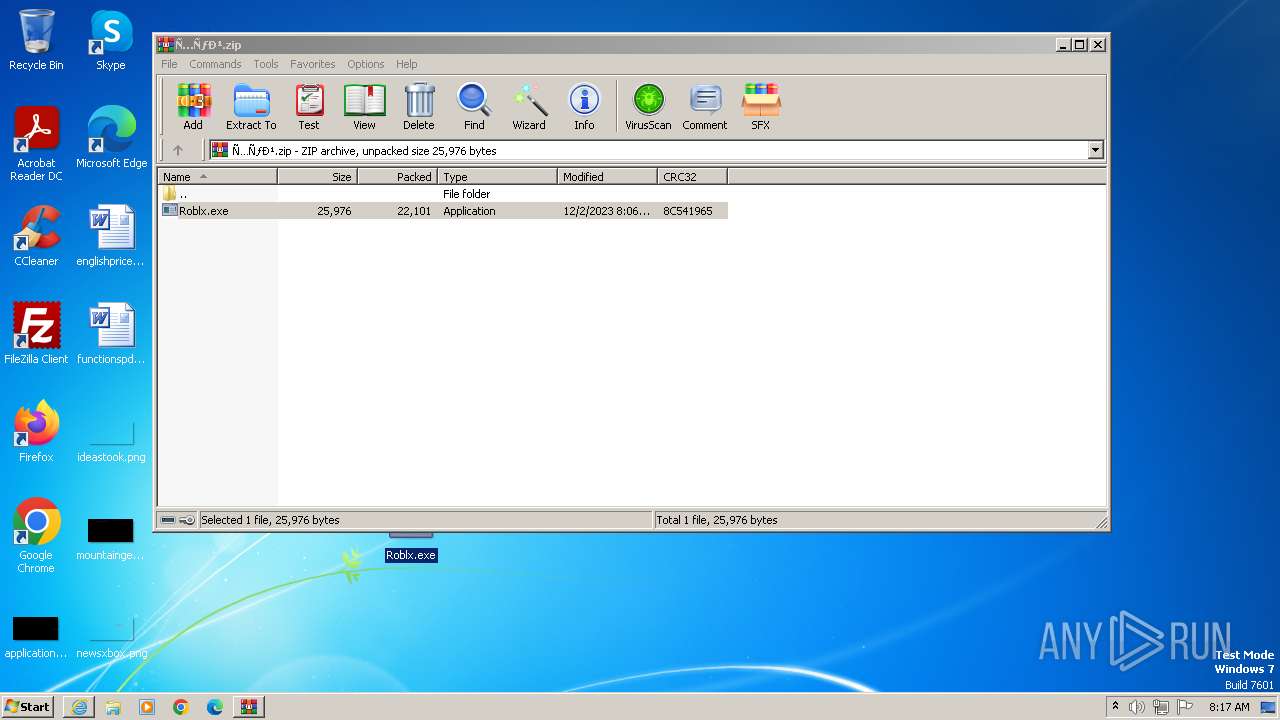Image resolution: width=1280 pixels, height=720 pixels.
Task: Open the Windows Start menu
Action: pos(28,706)
